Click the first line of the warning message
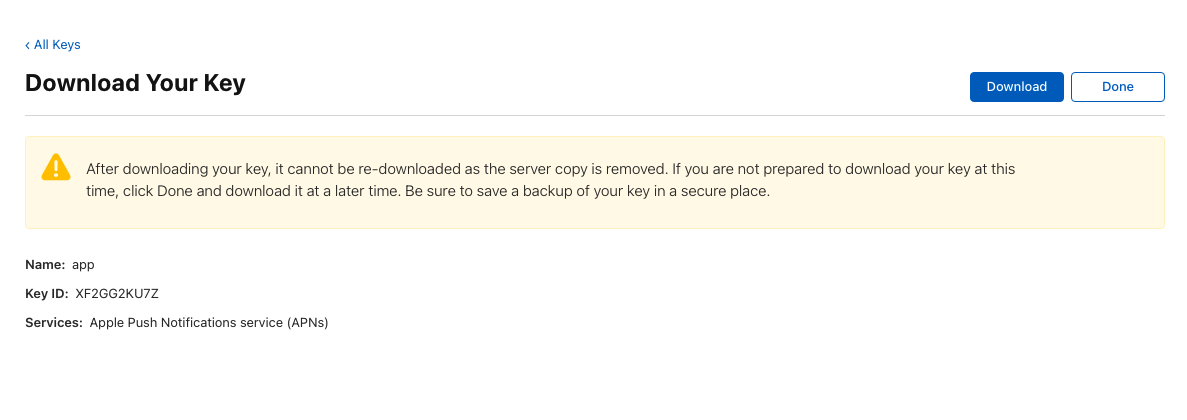 550,169
